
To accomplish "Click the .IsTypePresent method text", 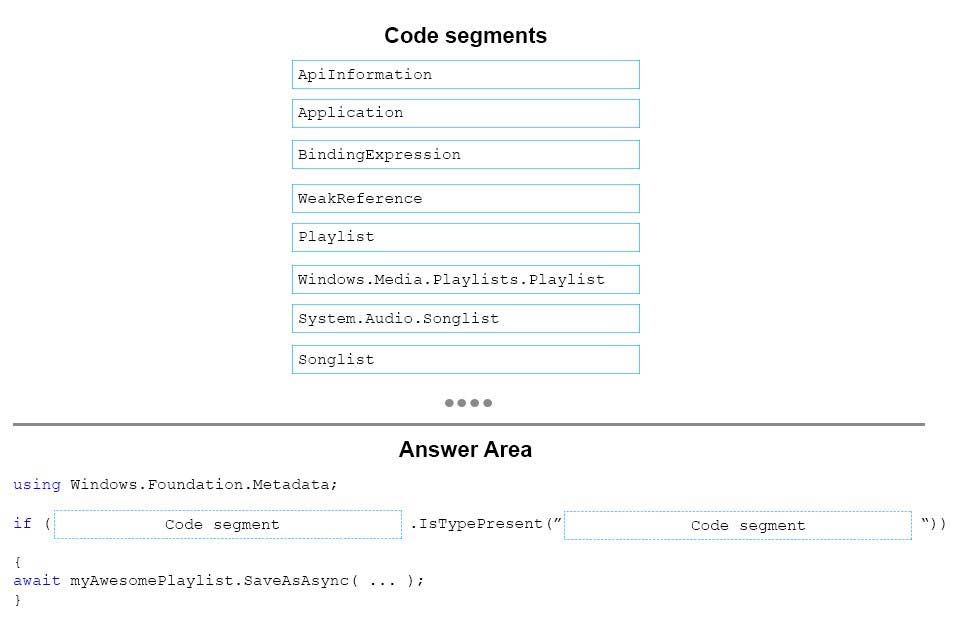I will [477, 524].
